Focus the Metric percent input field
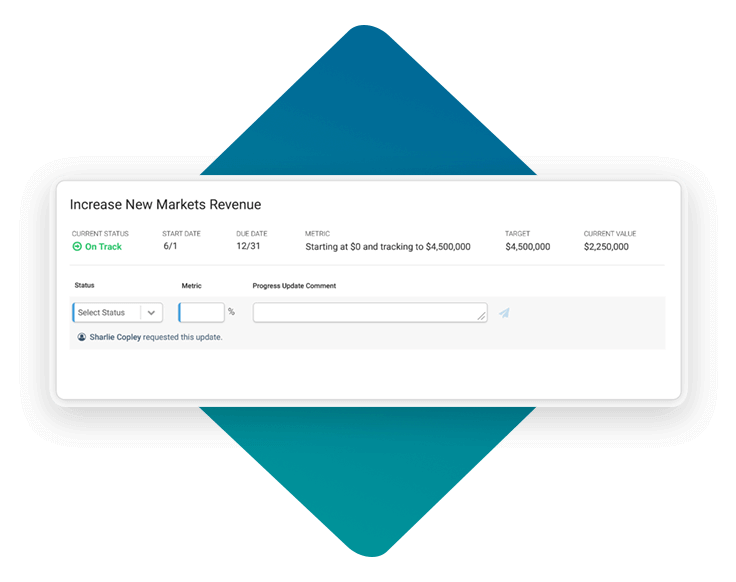Screen dimensions: 736x582 point(201,313)
